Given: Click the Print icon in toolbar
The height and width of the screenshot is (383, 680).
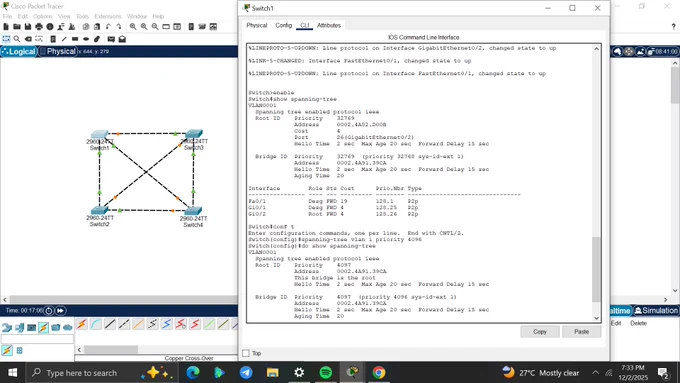Looking at the screenshot, I should coord(39,27).
